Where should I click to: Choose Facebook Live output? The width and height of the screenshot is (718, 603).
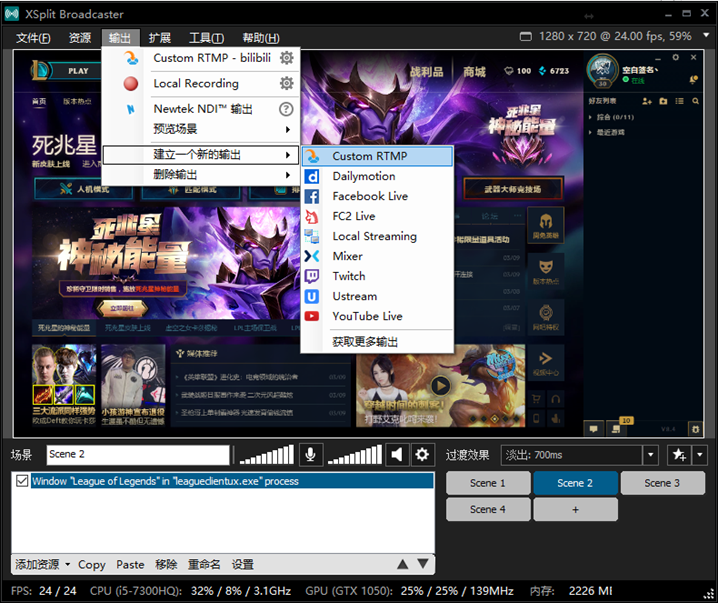click(377, 196)
